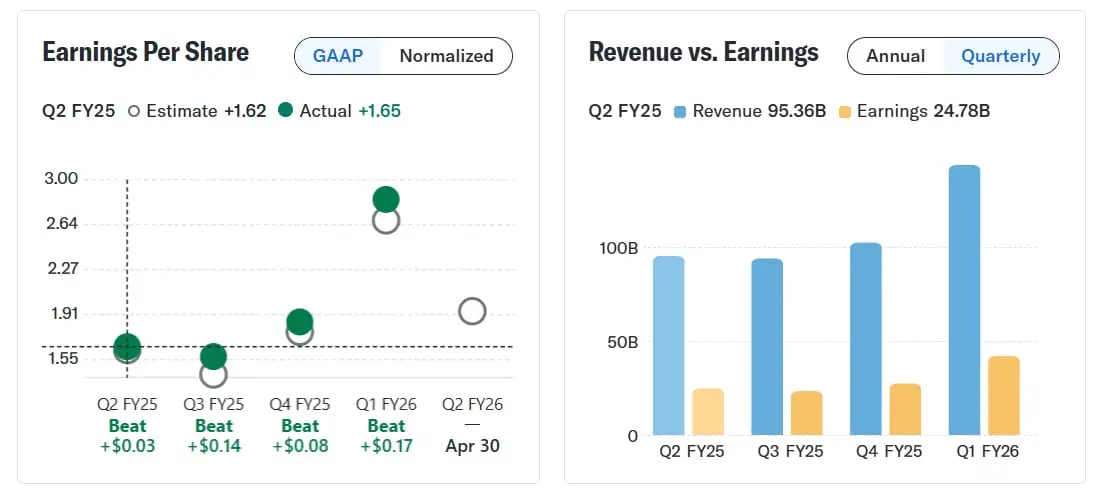Click the blue Revenue legend swatch
Screen dimensions: 1096x493
(680, 111)
